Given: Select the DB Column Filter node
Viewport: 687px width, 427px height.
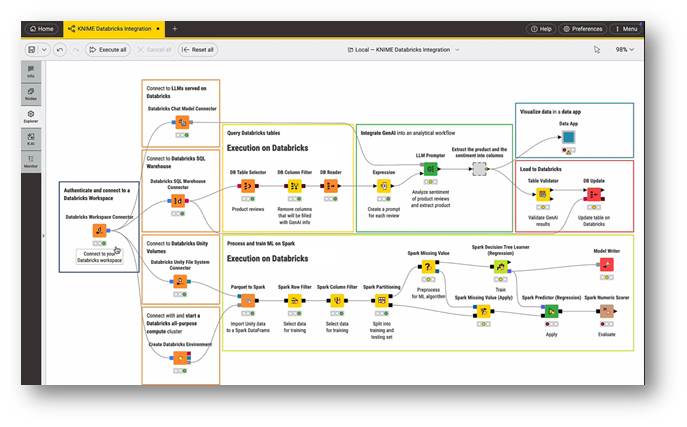Looking at the screenshot, I should click(294, 186).
